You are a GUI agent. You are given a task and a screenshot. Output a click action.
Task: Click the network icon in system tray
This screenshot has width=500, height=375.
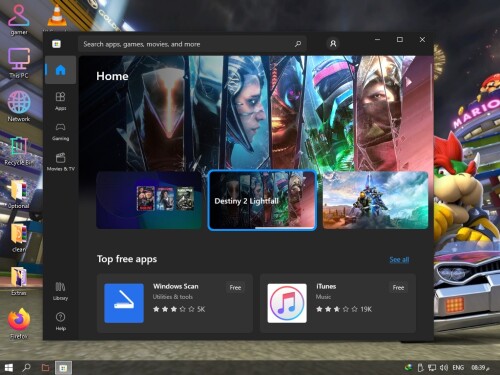click(x=432, y=367)
